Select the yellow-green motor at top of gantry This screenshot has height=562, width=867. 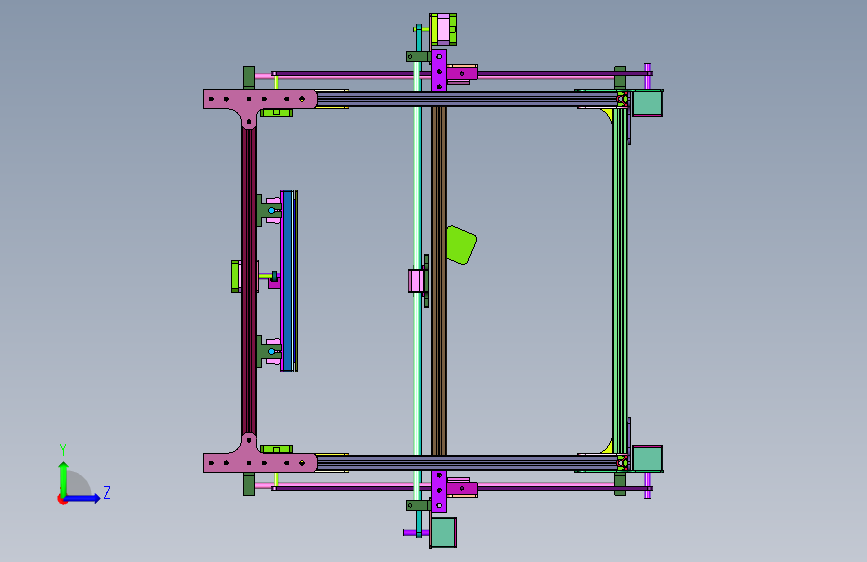pos(443,29)
